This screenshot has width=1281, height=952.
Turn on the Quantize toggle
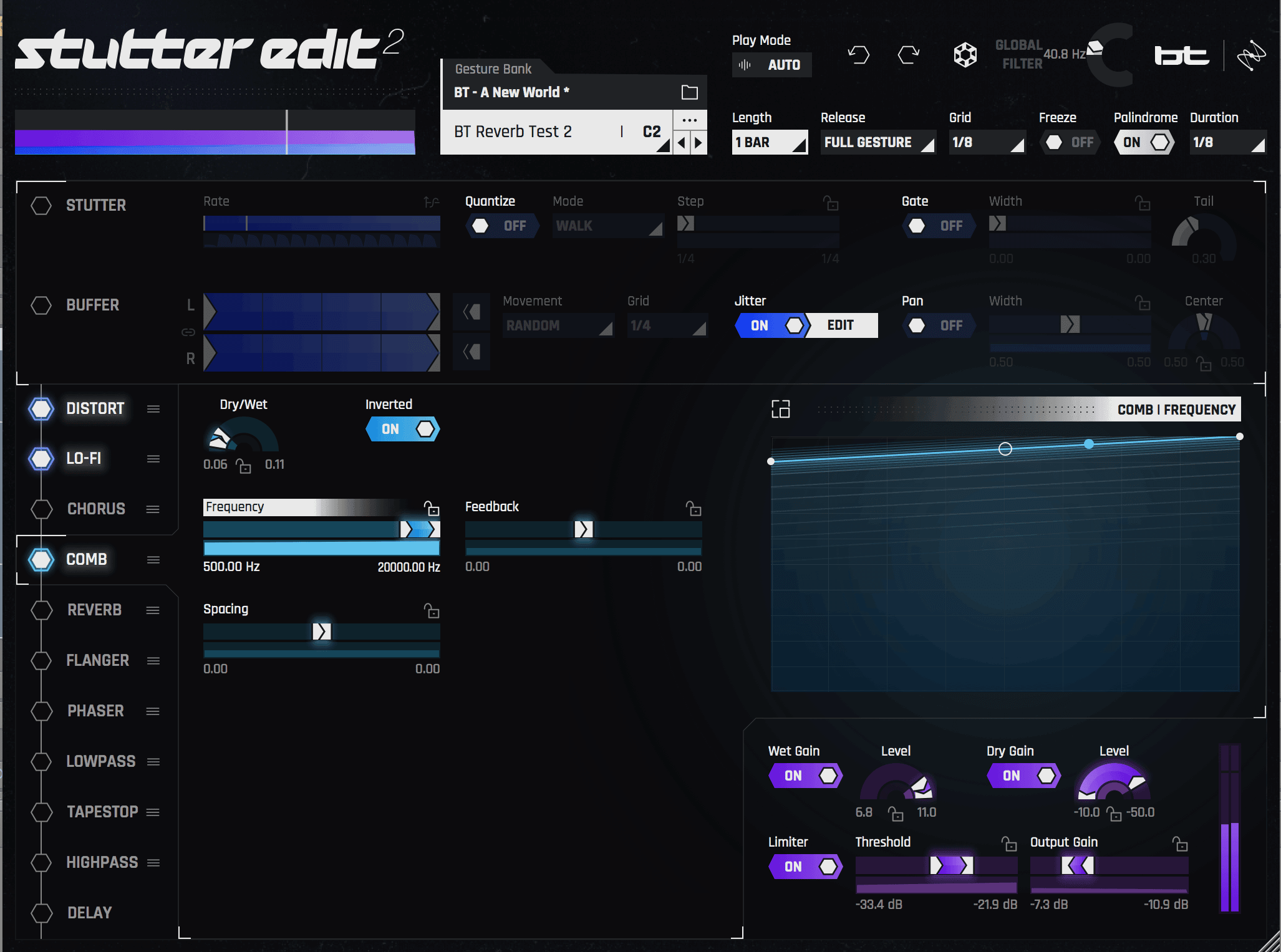point(503,226)
